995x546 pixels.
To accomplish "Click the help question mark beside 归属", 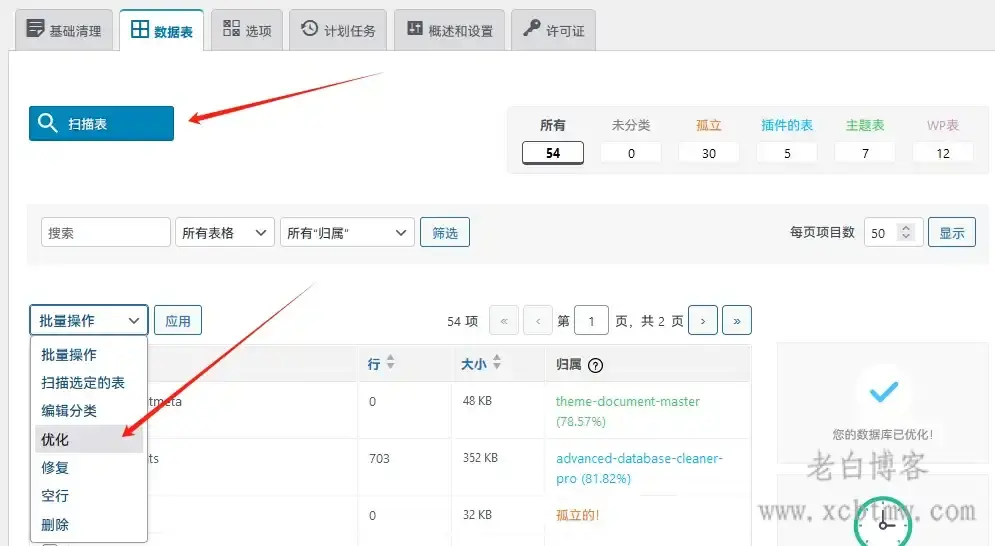I will pos(595,365).
